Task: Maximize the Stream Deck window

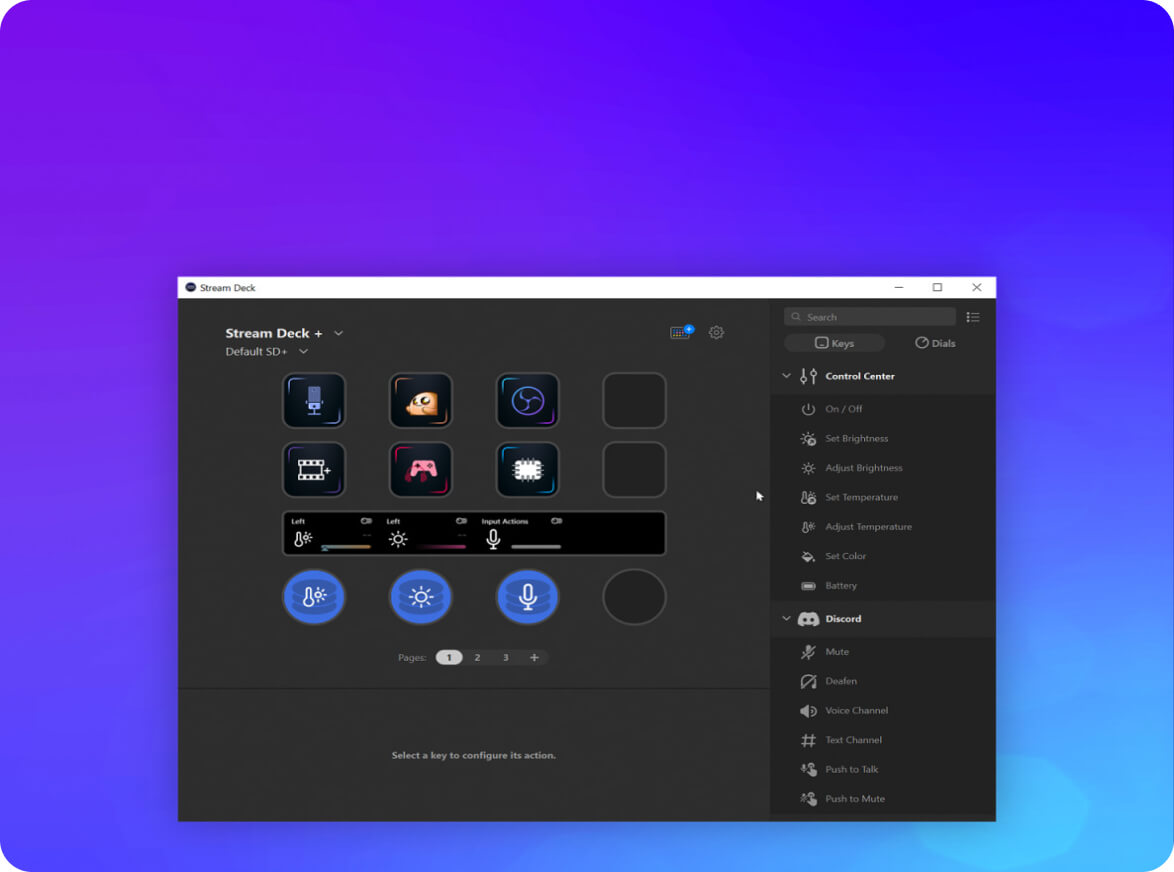Action: [937, 287]
